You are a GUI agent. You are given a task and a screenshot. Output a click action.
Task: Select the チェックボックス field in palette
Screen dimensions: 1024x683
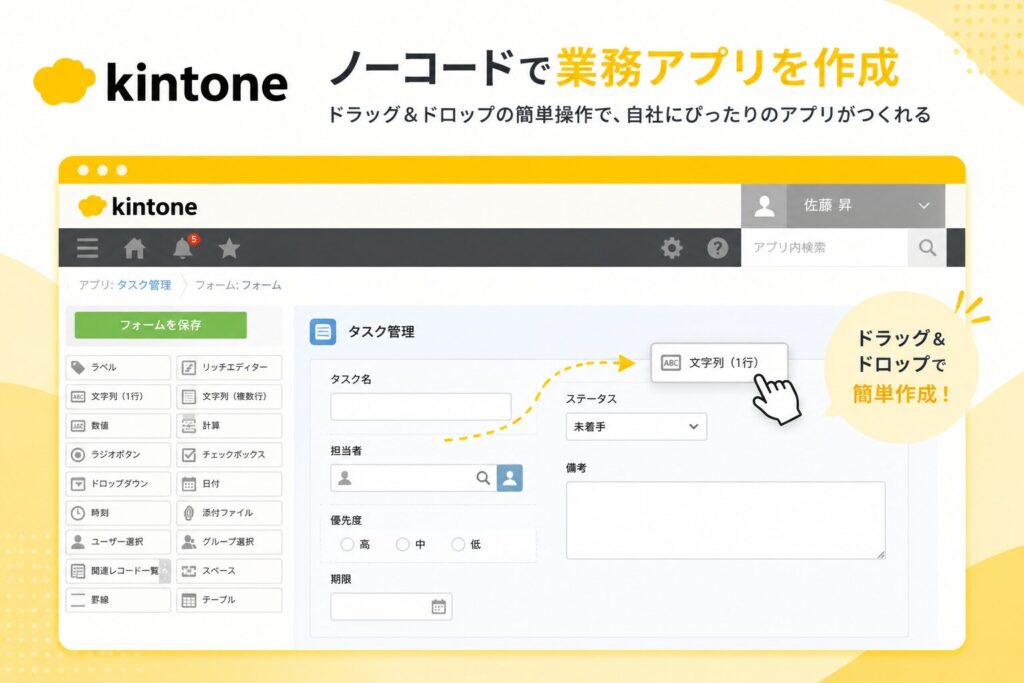click(x=229, y=454)
